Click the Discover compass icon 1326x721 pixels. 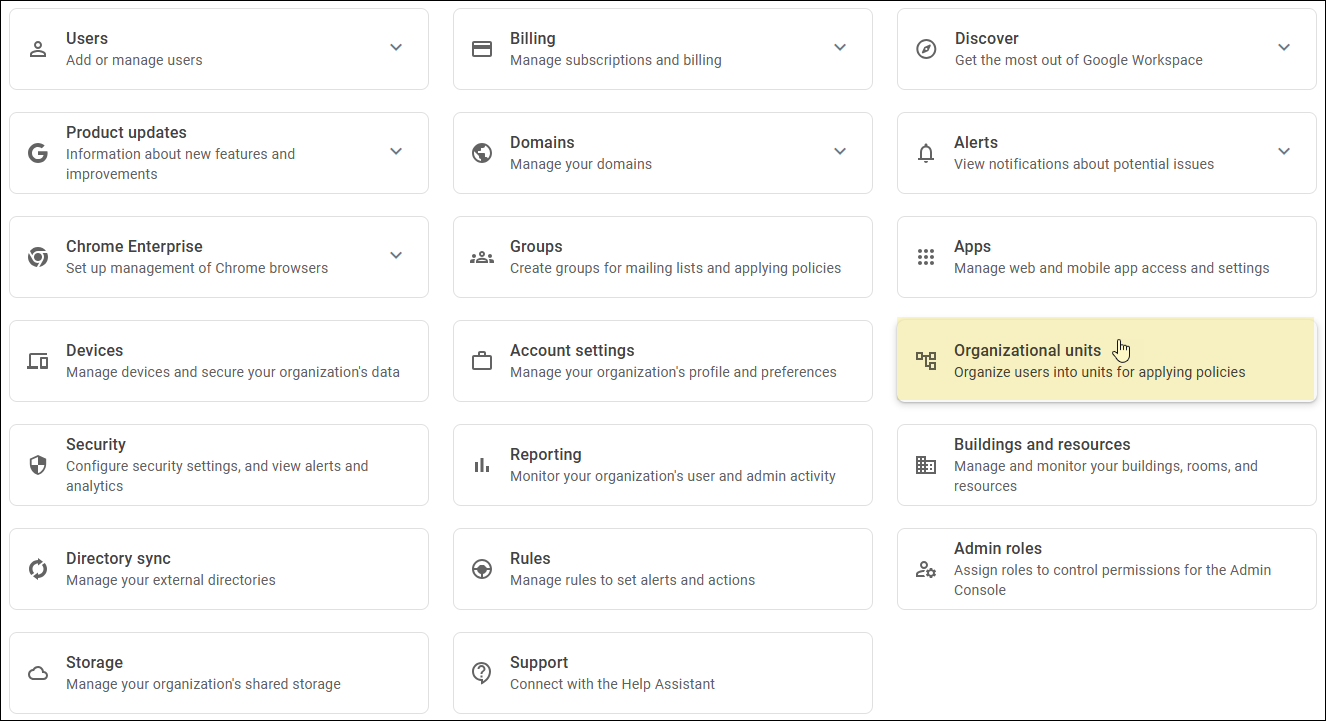(926, 49)
